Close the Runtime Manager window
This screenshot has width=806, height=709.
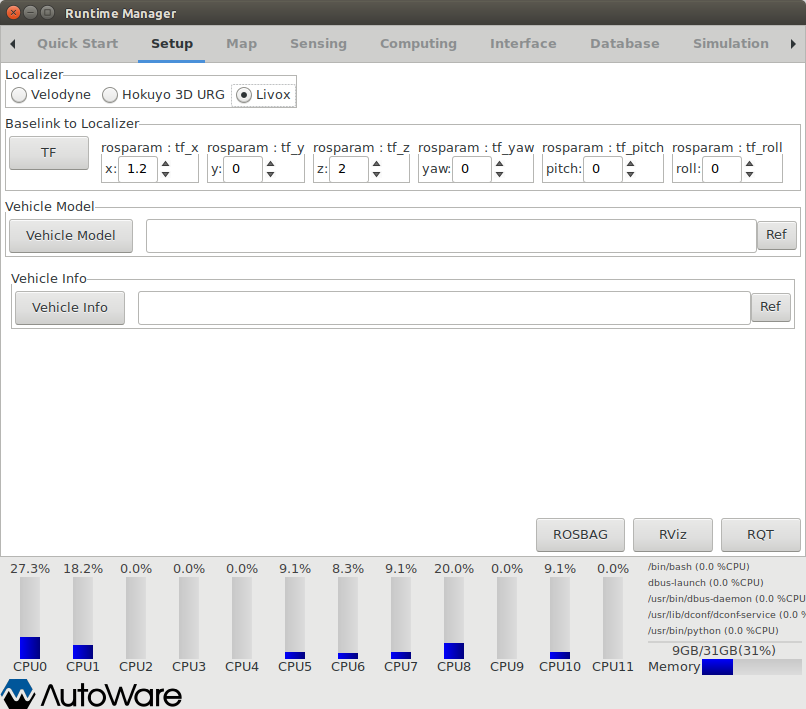tap(14, 13)
